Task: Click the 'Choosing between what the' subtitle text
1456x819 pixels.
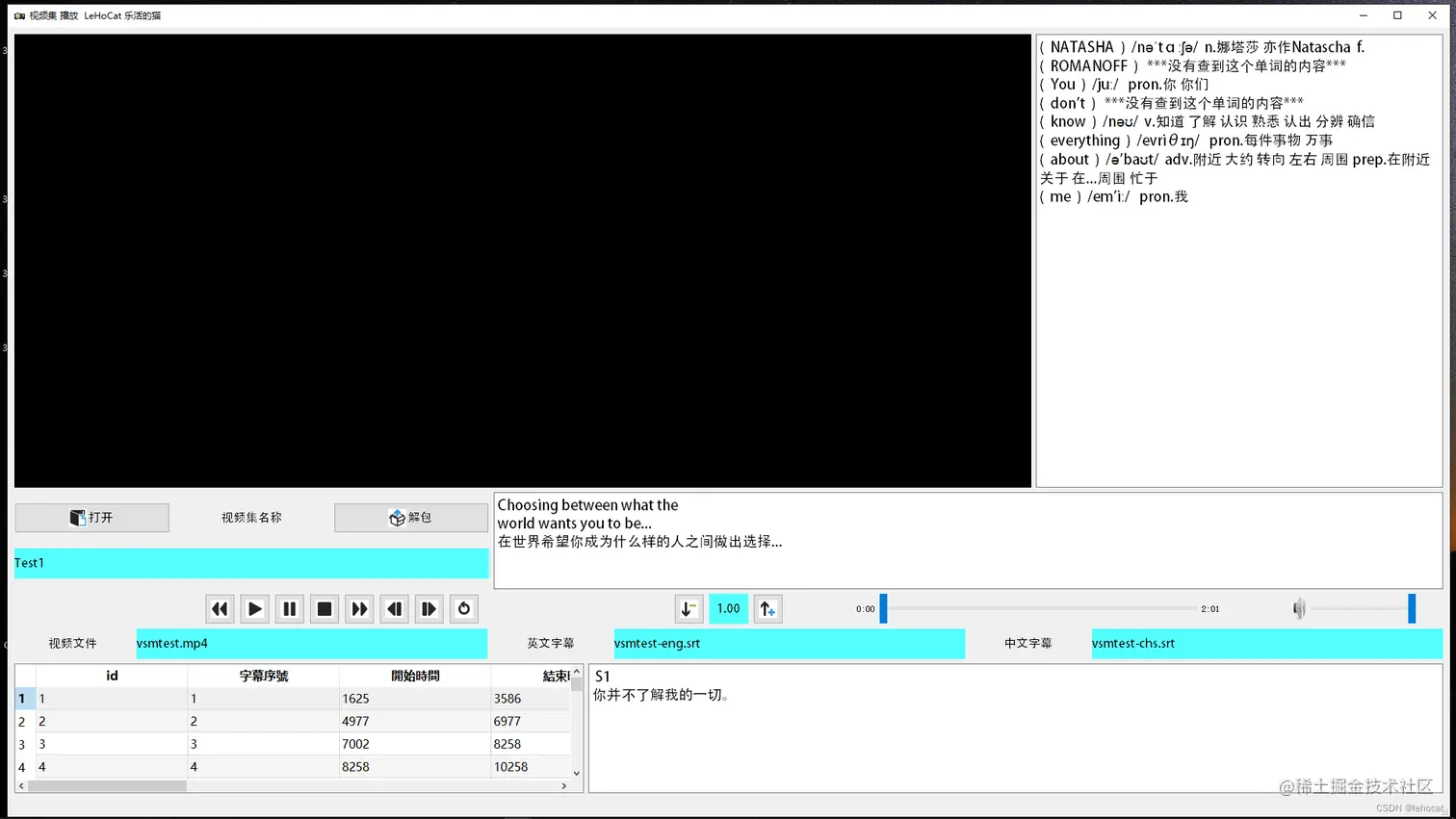Action: pyautogui.click(x=587, y=505)
